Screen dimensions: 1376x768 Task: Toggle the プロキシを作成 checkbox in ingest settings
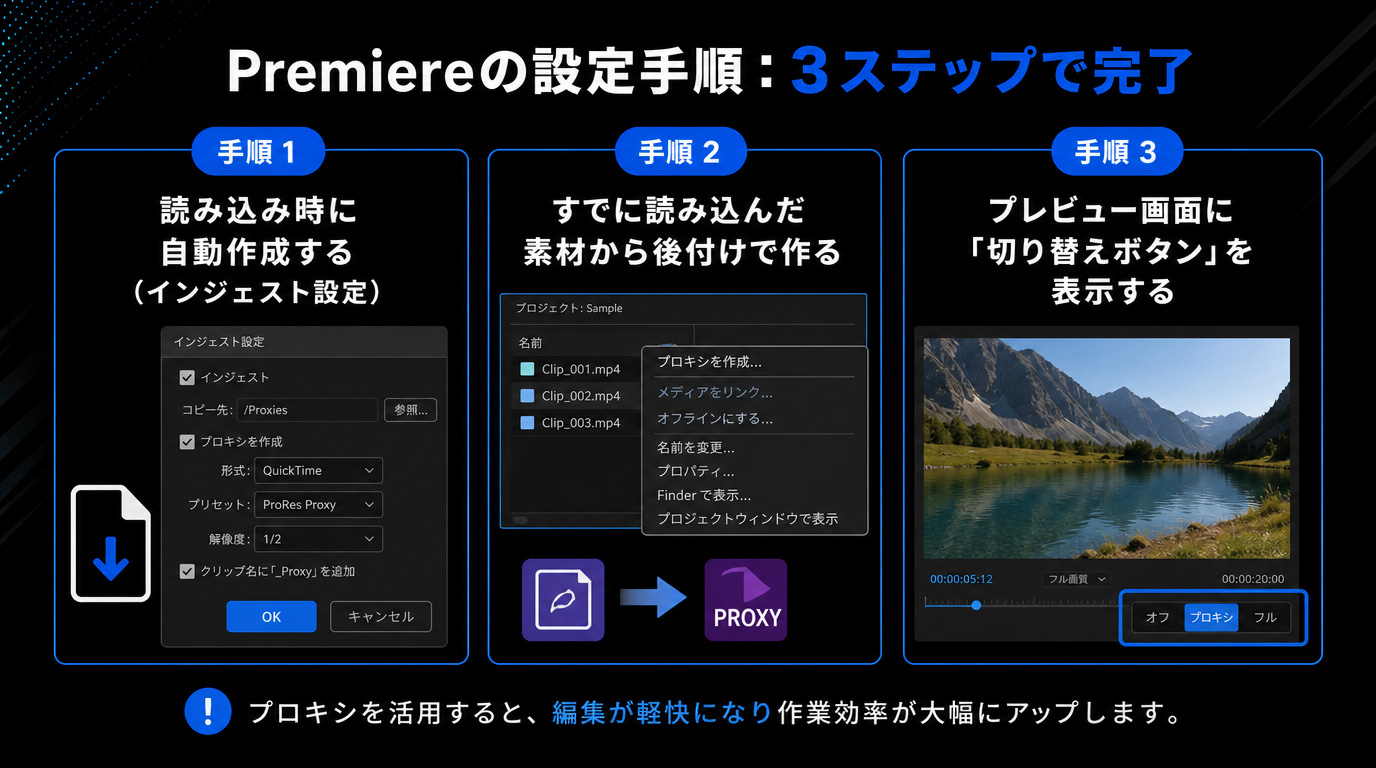pos(187,441)
